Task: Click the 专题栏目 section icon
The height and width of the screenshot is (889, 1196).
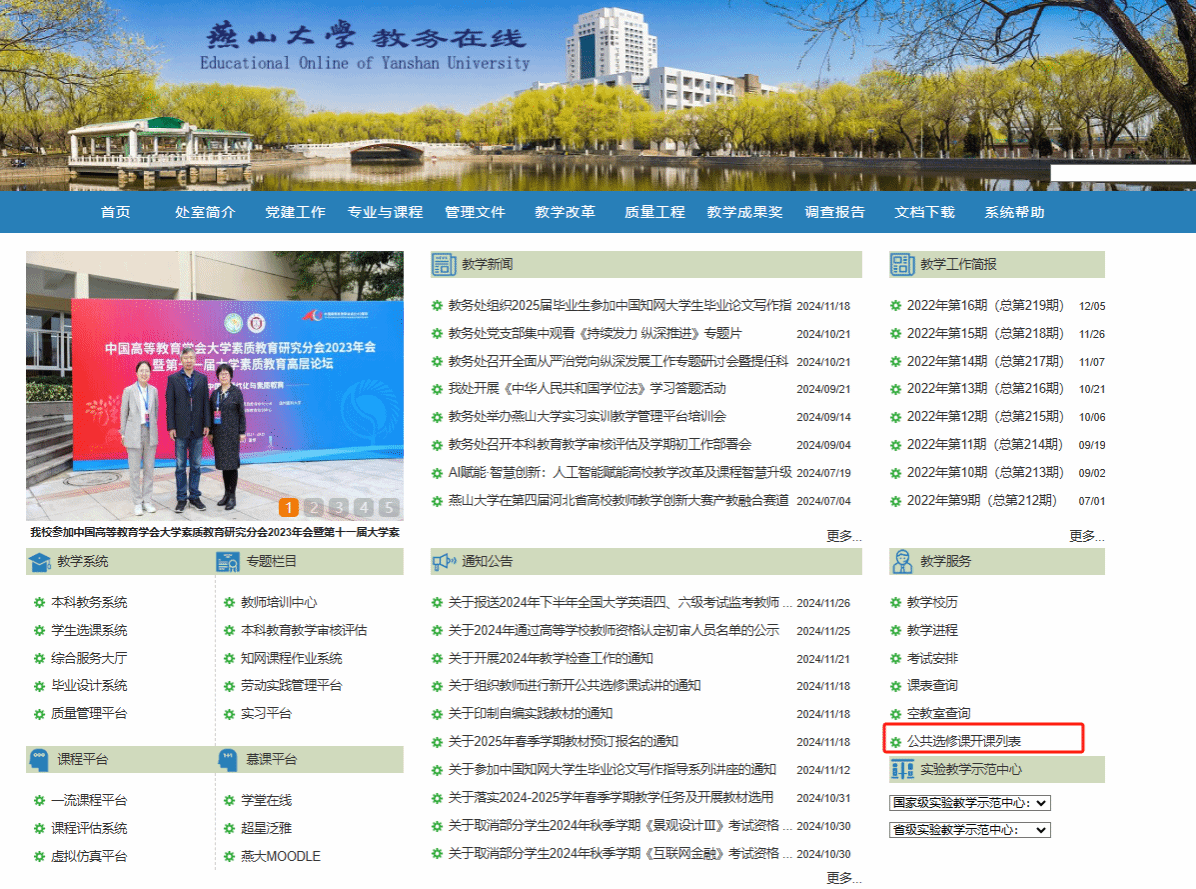Action: click(228, 562)
